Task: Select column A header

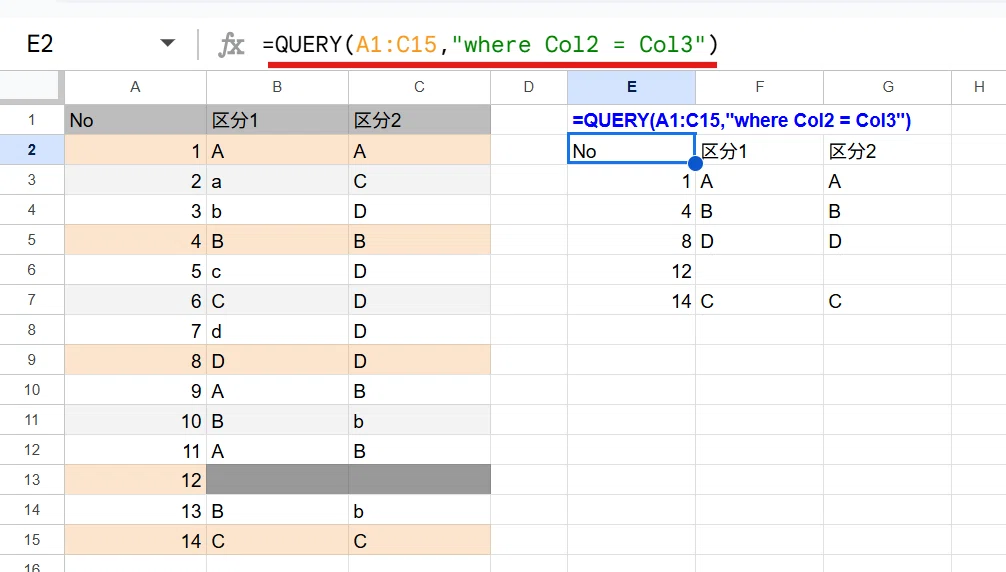Action: pos(135,87)
